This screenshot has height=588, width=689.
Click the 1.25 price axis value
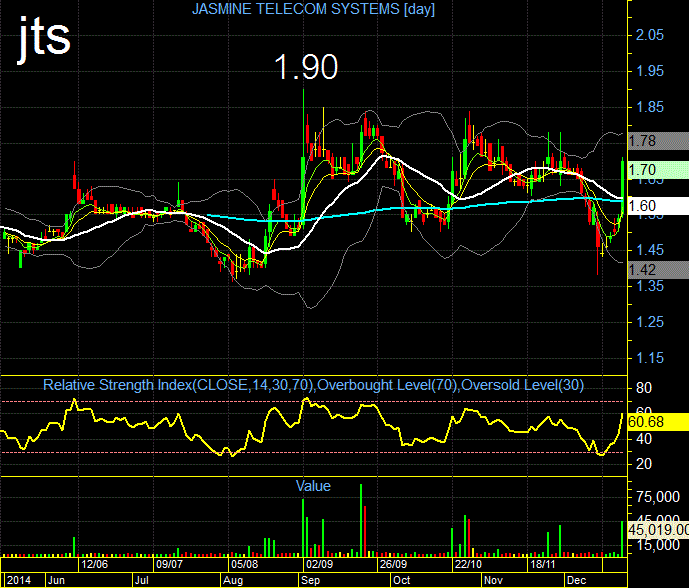650,322
